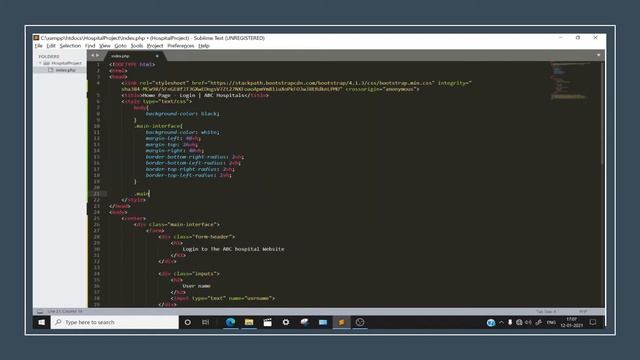640x360 pixels.
Task: Click the blue help icon in system tray
Action: click(x=491, y=322)
